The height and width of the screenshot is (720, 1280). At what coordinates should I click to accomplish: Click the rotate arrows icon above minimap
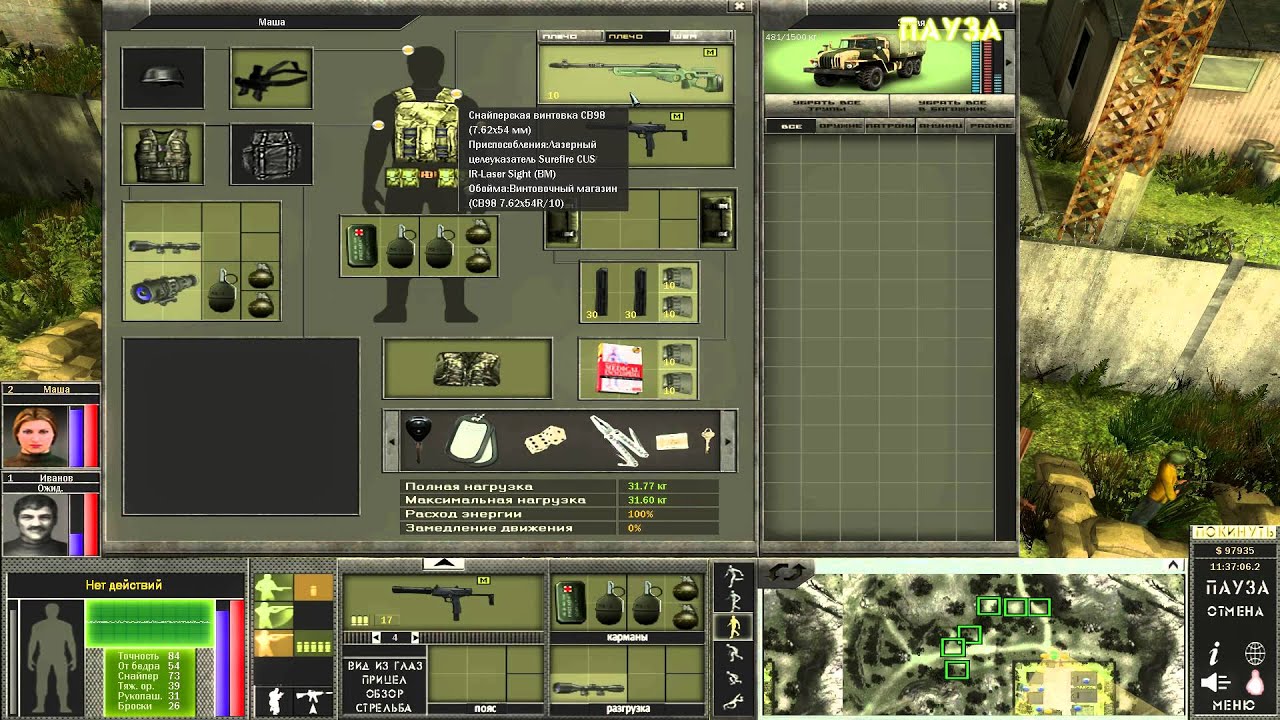pos(787,572)
